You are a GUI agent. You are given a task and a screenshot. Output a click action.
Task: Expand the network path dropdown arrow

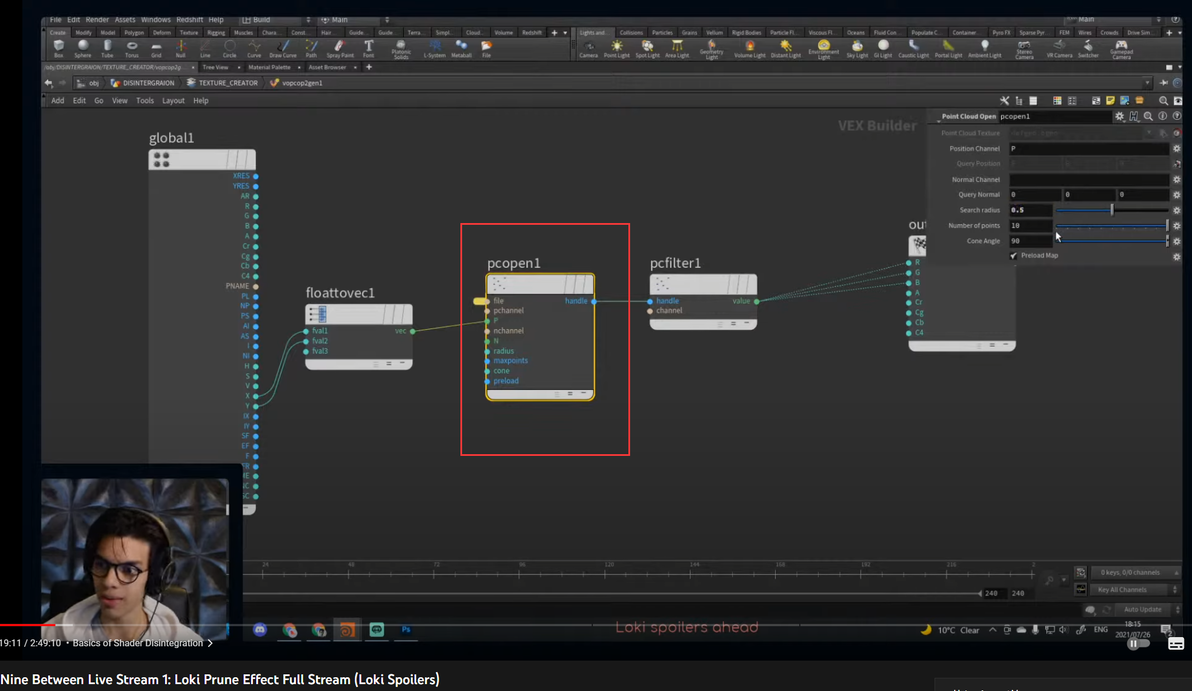click(x=1147, y=83)
